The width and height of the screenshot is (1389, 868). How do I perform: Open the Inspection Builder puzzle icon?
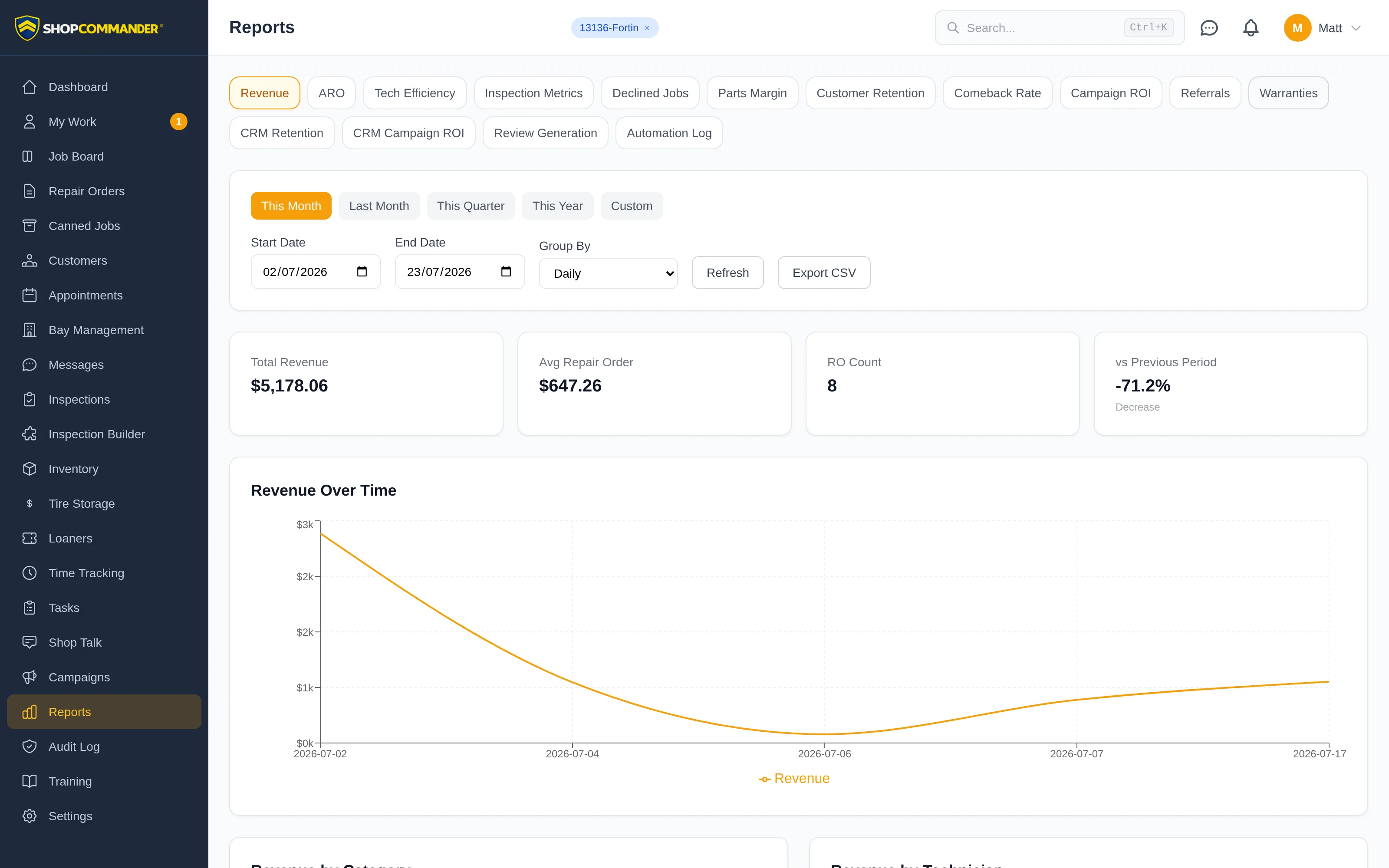click(x=29, y=434)
